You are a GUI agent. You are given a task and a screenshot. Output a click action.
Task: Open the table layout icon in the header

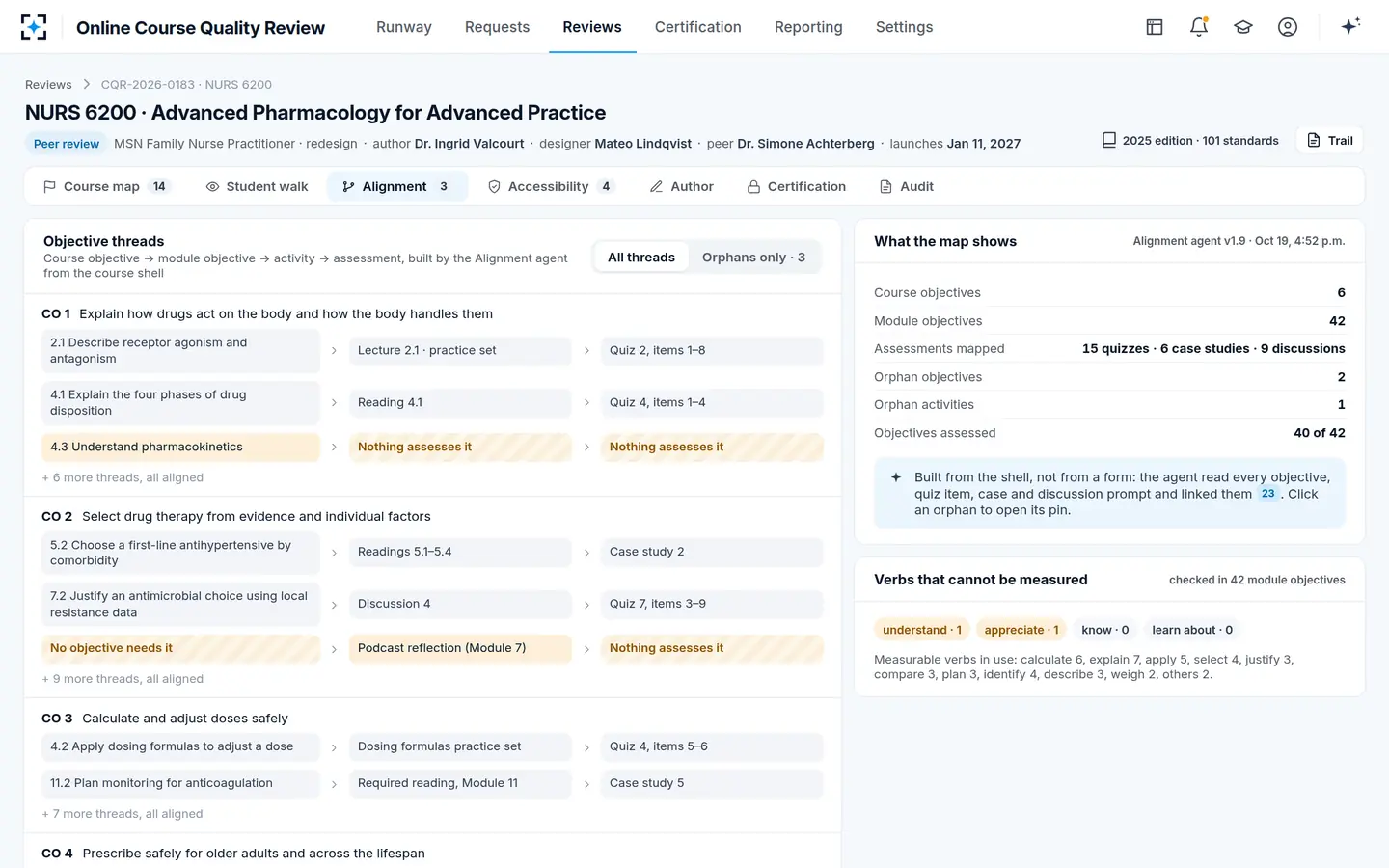pos(1155,27)
